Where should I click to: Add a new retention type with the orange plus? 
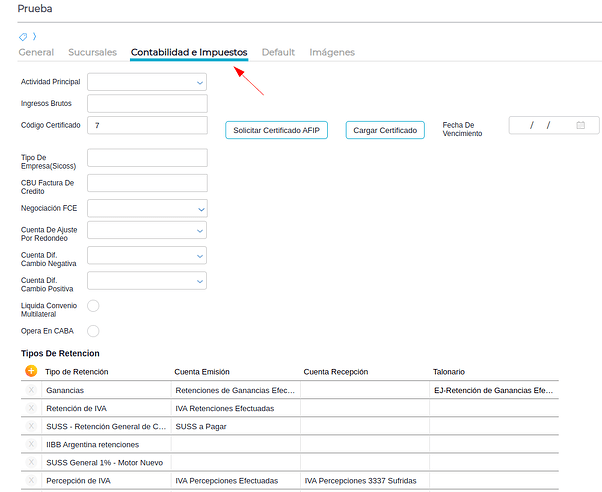31,371
